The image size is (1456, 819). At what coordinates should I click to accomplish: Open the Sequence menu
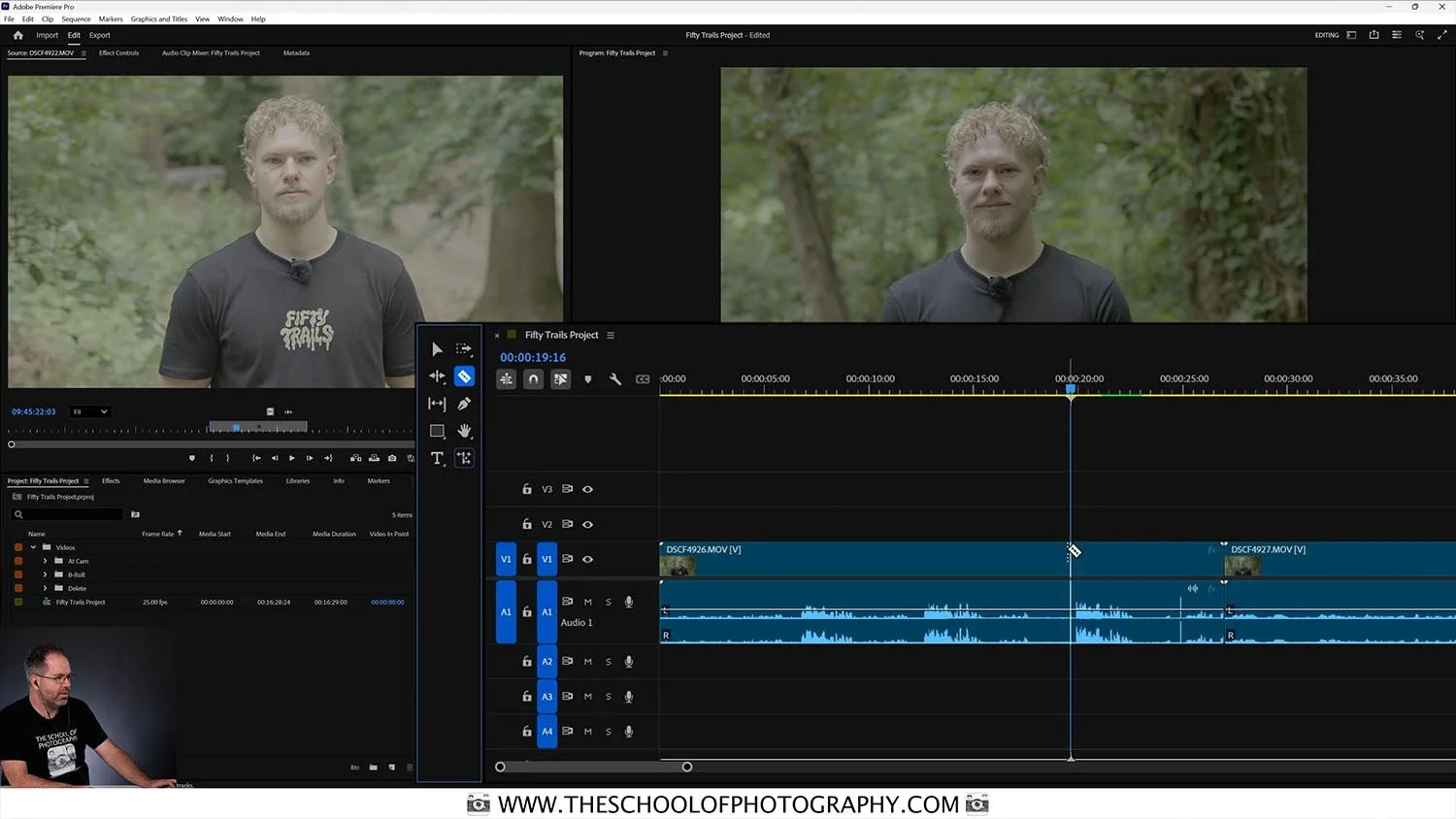76,18
